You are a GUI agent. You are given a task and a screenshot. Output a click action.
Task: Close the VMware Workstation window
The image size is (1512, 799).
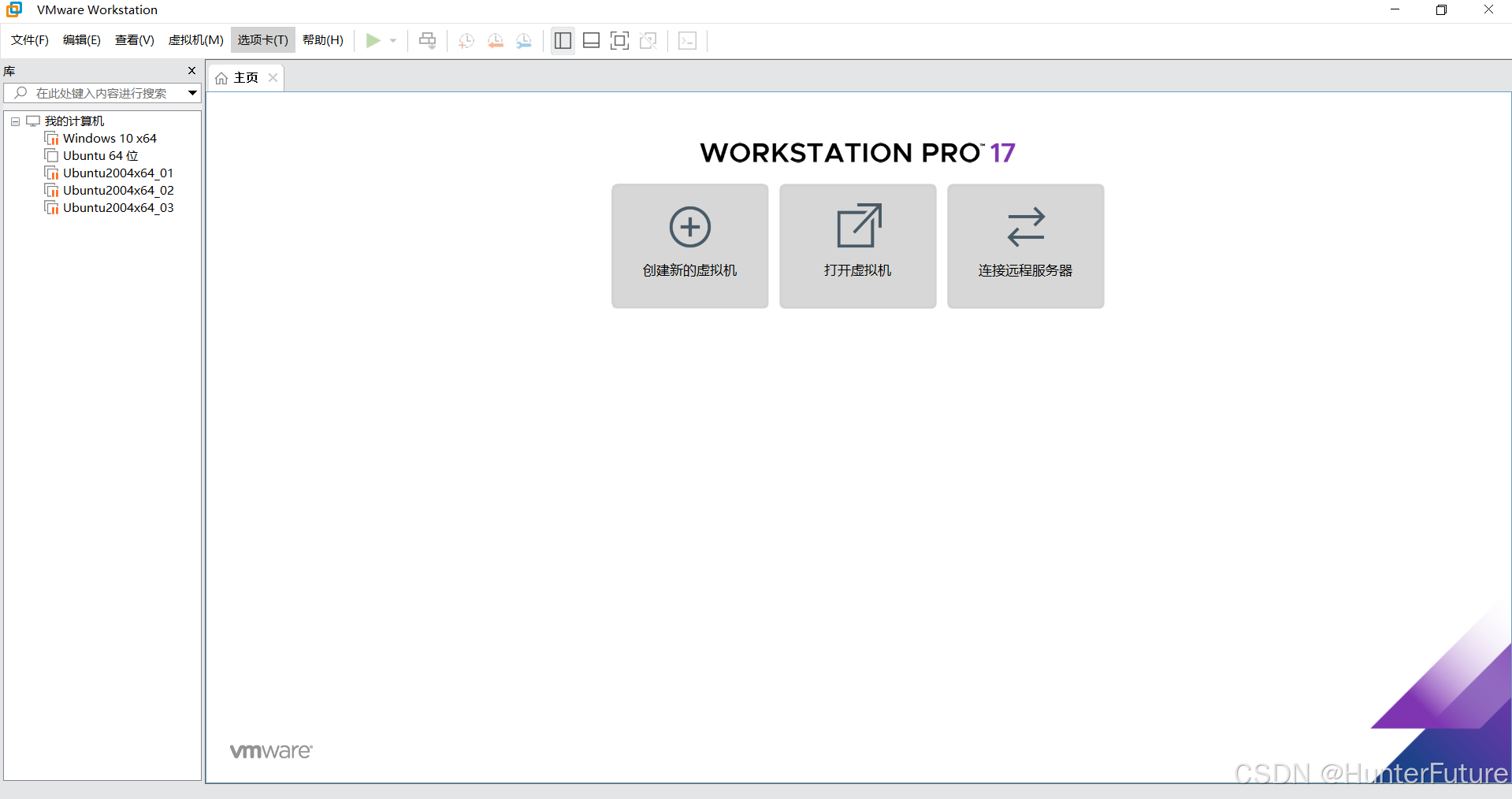1488,9
